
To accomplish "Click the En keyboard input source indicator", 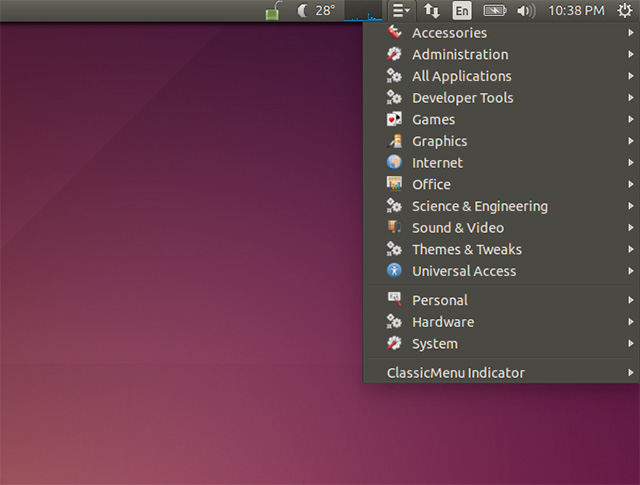I will click(x=461, y=11).
